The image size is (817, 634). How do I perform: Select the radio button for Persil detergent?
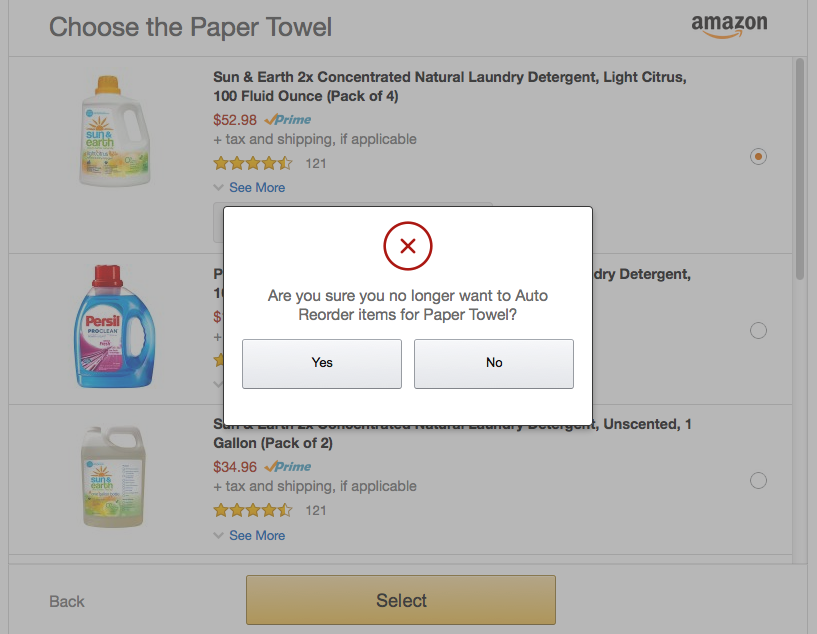pos(758,330)
